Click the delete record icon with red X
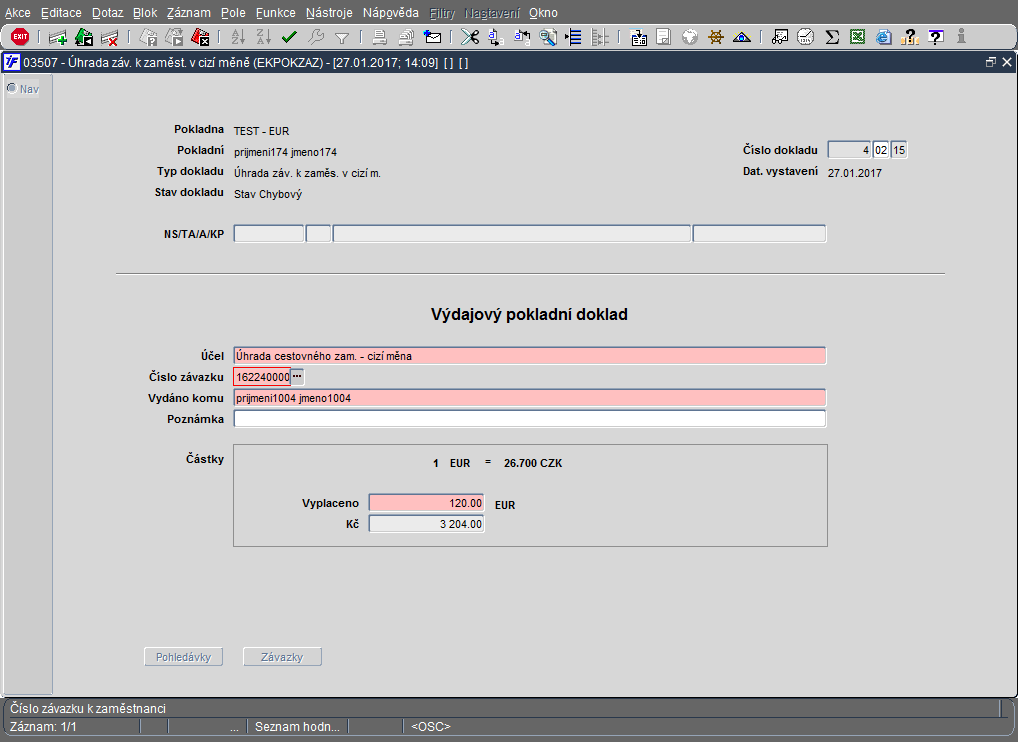 click(110, 37)
